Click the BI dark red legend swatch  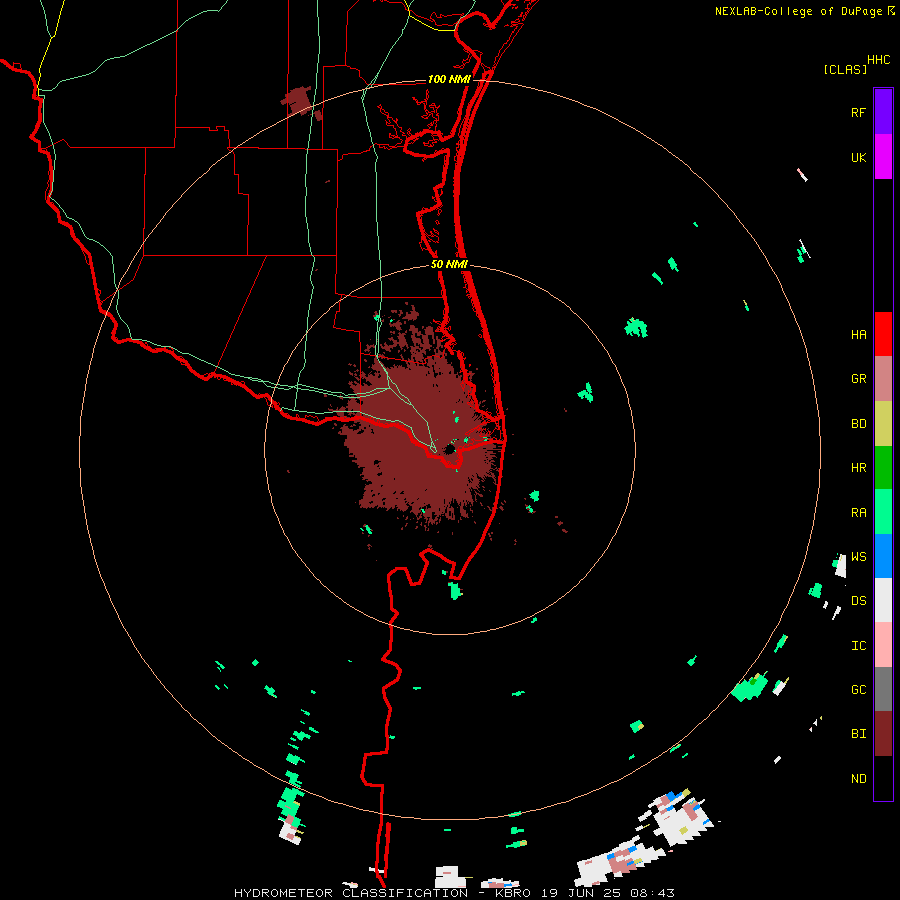click(883, 734)
